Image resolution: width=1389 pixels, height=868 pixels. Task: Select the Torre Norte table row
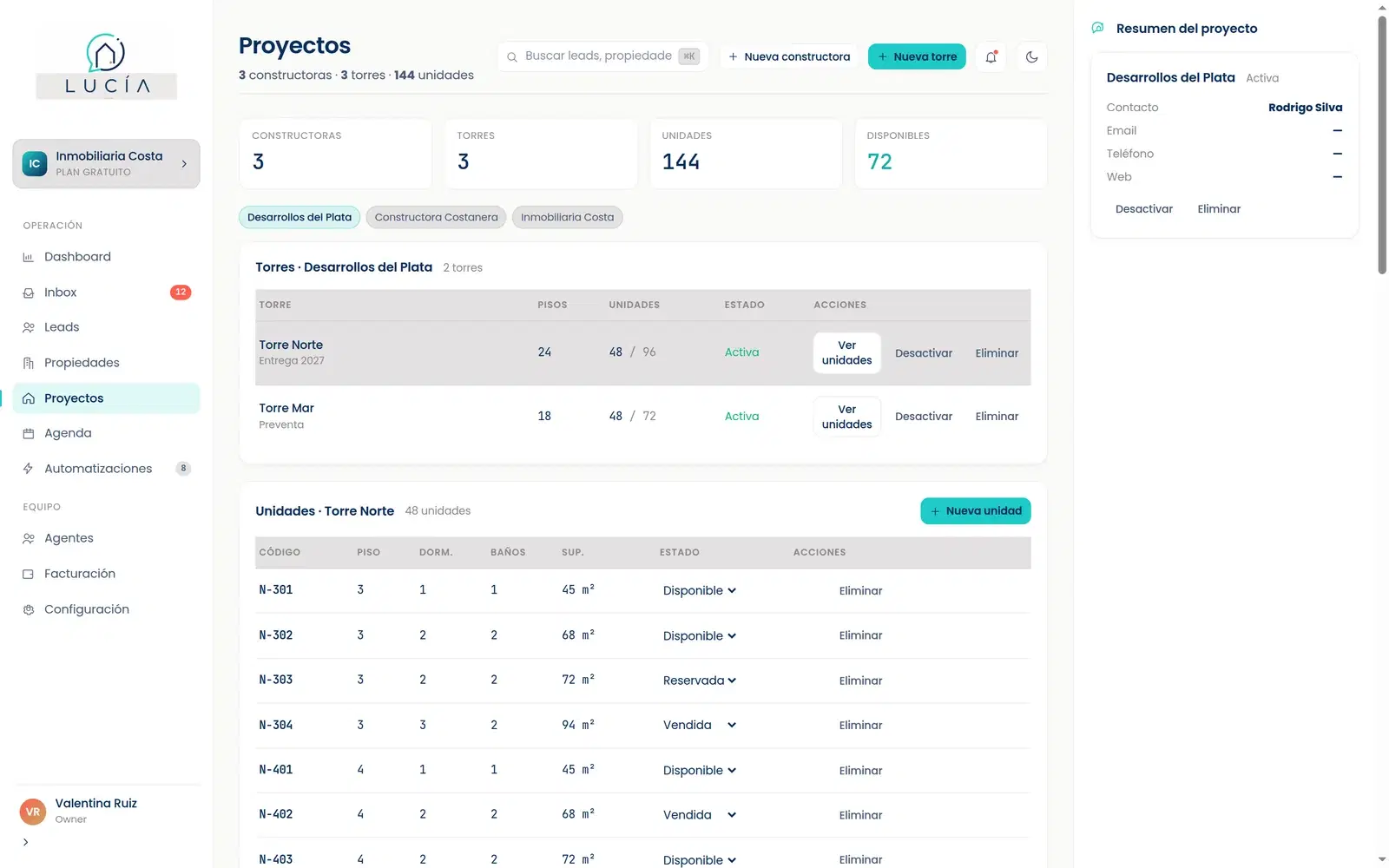(x=642, y=353)
